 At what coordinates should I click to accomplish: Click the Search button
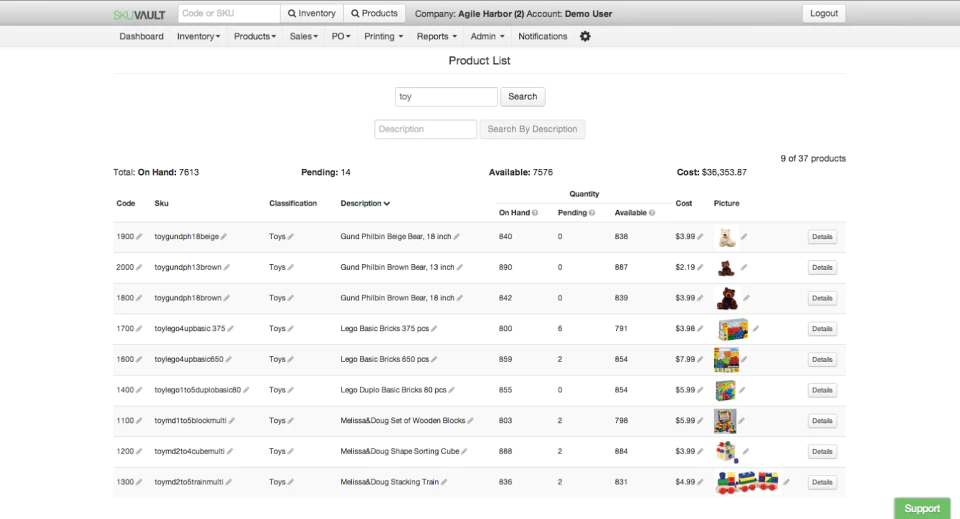pyautogui.click(x=522, y=97)
